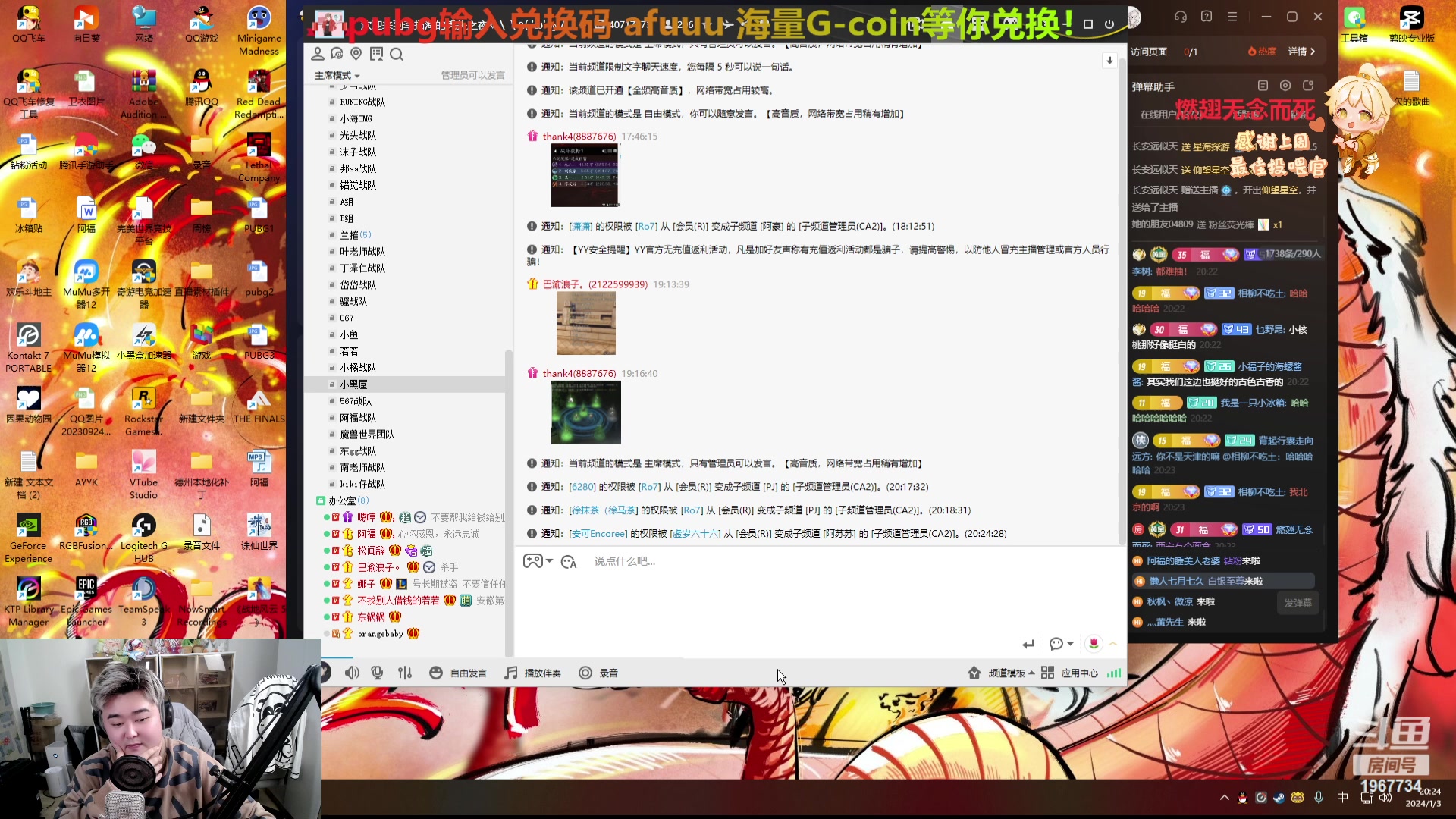Toggle the 录音 recording button
Image resolution: width=1456 pixels, height=819 pixels.
click(x=598, y=673)
